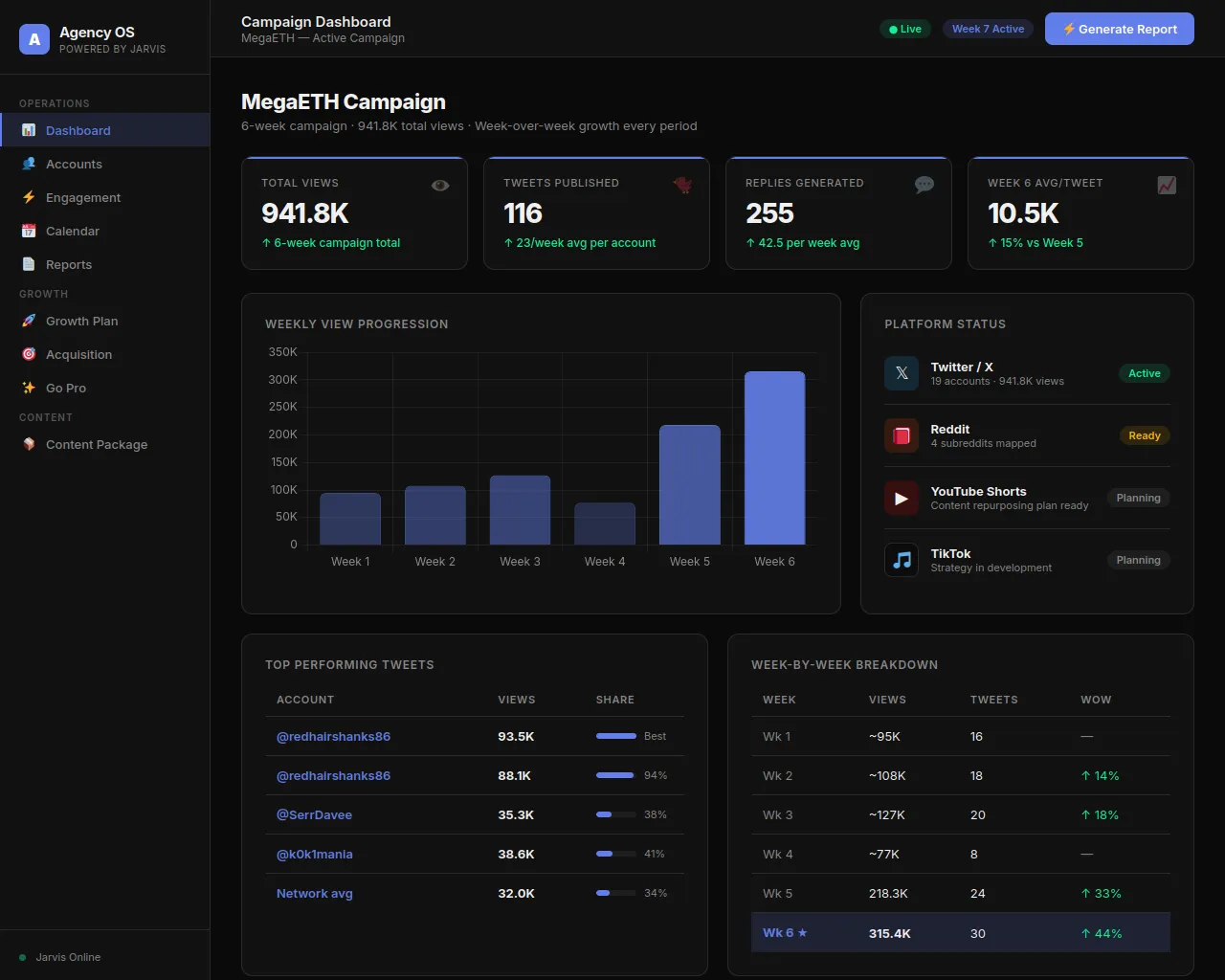Click the Week 4 bar in chart
The width and height of the screenshot is (1225, 980).
tap(605, 523)
